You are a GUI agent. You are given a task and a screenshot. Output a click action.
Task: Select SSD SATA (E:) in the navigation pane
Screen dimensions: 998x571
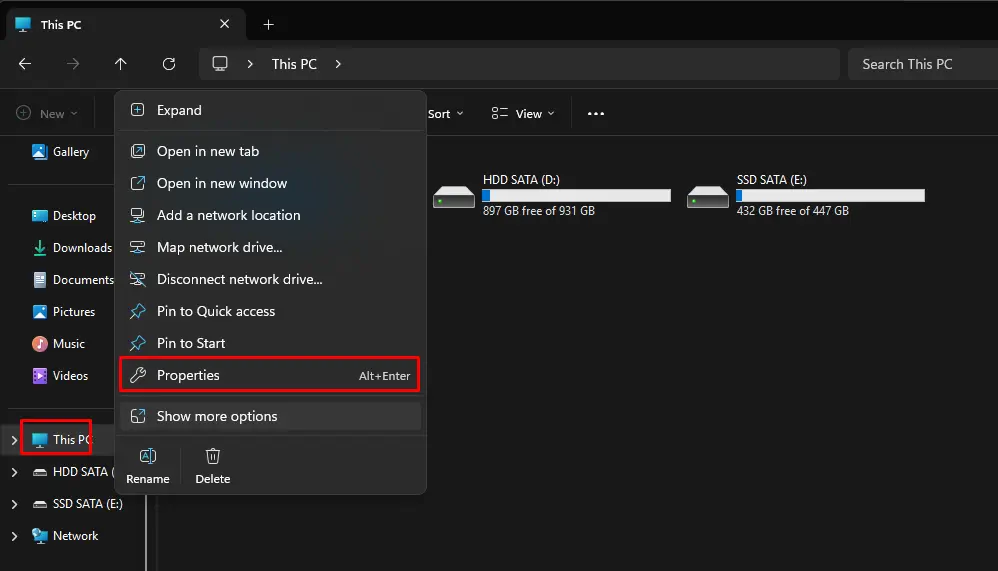(x=77, y=504)
